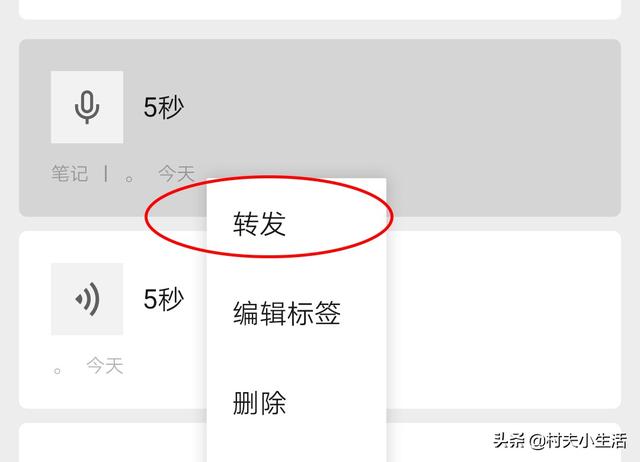This screenshot has height=462, width=640.
Task: Tap the 5秒 label beside the microphone
Action: click(x=163, y=107)
